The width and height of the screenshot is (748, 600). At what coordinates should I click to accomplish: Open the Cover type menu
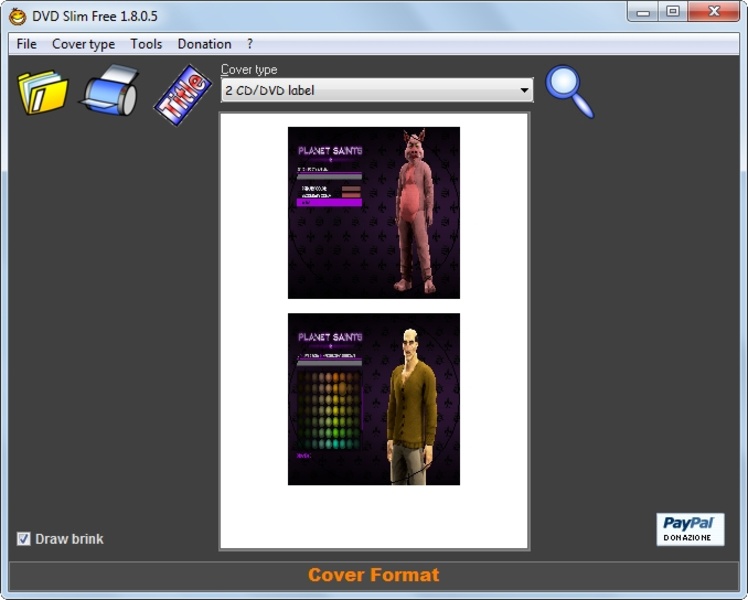(83, 44)
